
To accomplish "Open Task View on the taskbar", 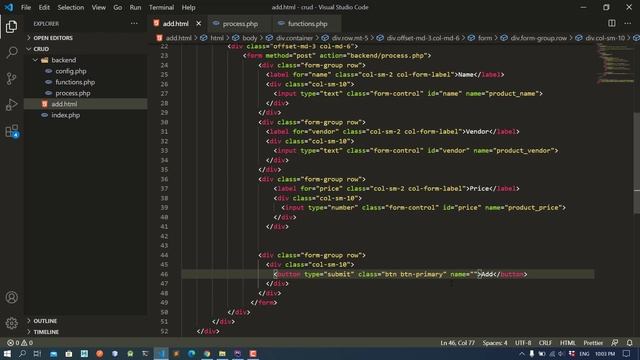I will (x=38, y=353).
